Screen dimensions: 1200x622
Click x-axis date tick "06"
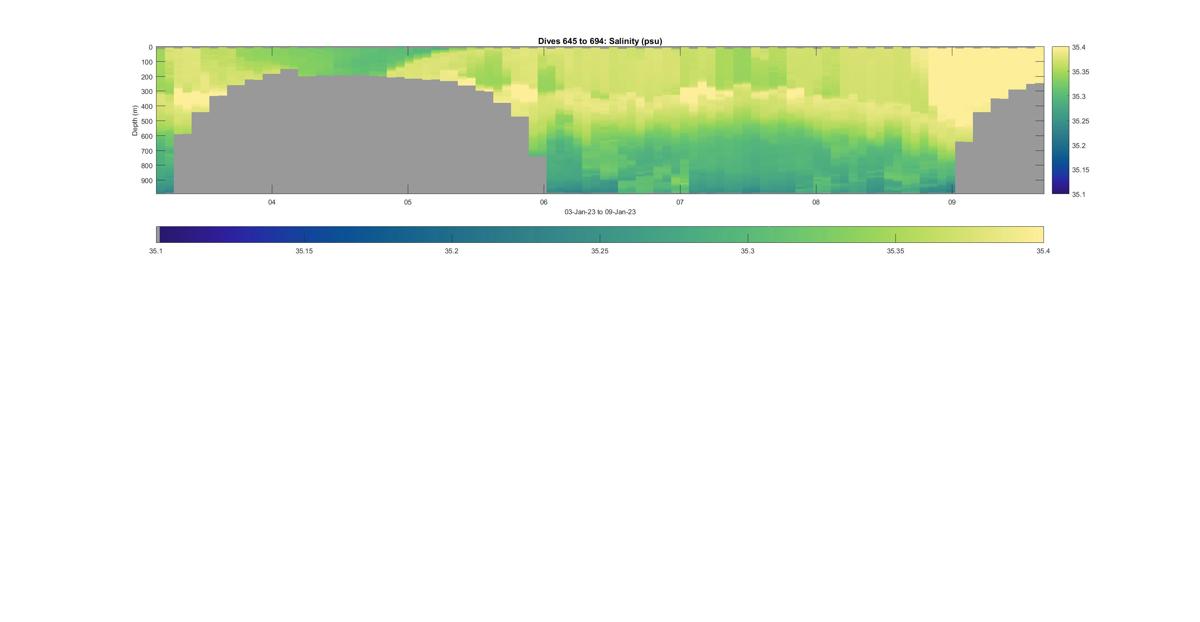pos(544,202)
